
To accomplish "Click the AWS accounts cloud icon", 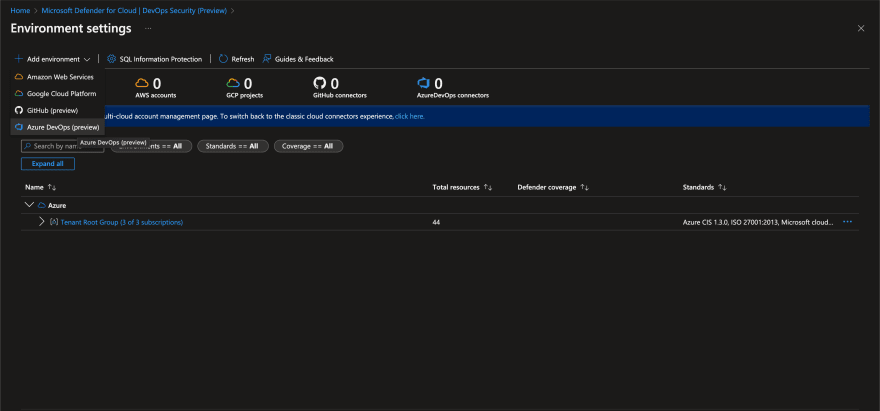I will point(142,84).
